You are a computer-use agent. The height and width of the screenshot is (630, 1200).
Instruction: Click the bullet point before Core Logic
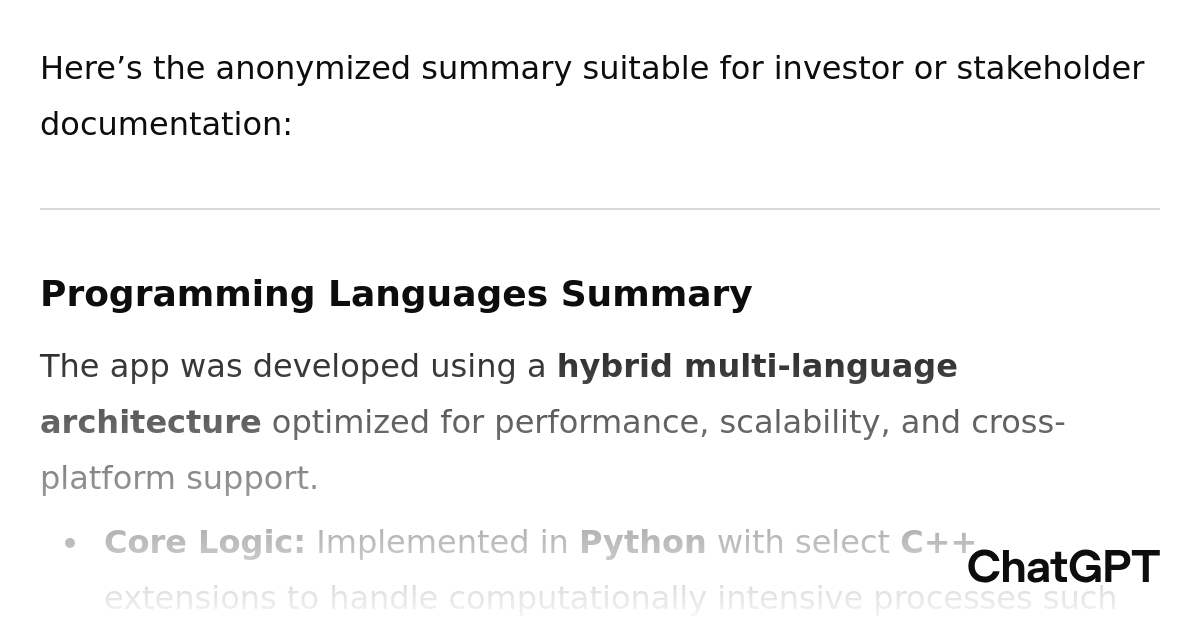click(x=70, y=544)
